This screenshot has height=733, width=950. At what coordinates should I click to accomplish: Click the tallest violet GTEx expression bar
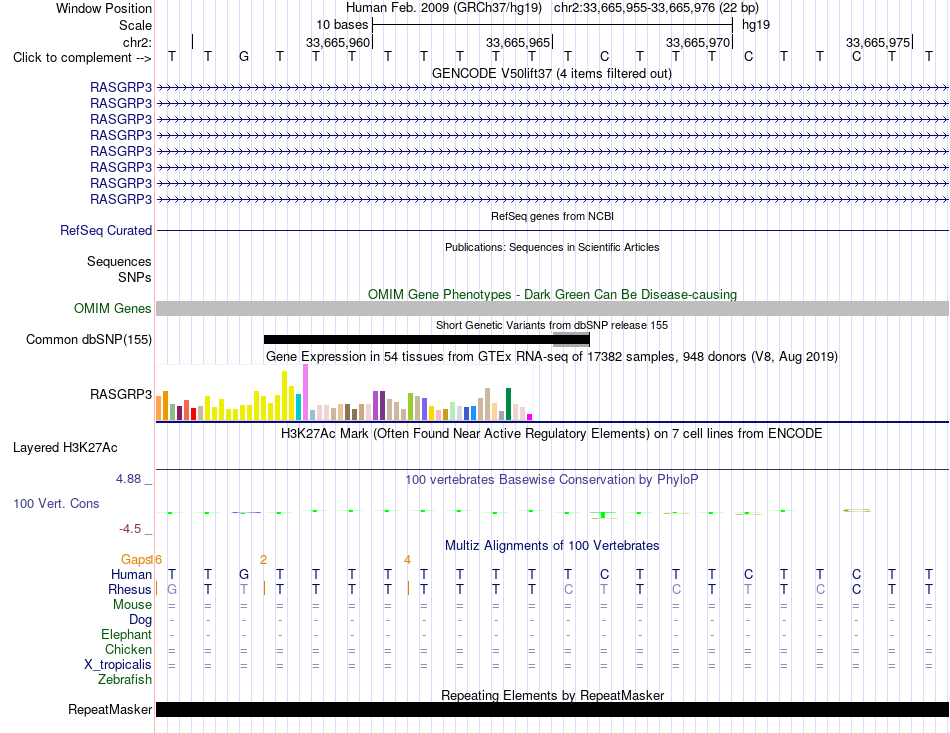[305, 392]
